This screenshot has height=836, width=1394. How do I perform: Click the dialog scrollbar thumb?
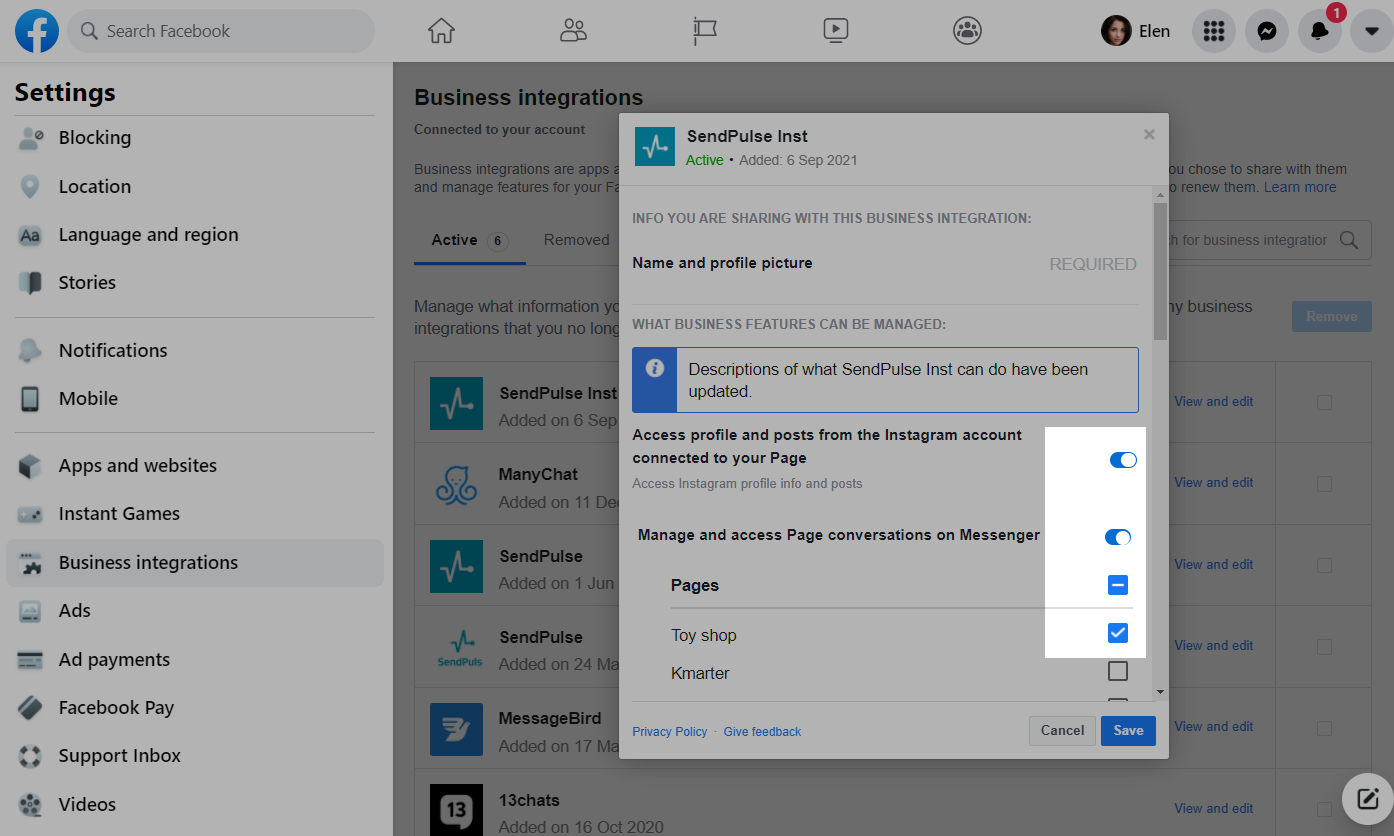[1160, 270]
